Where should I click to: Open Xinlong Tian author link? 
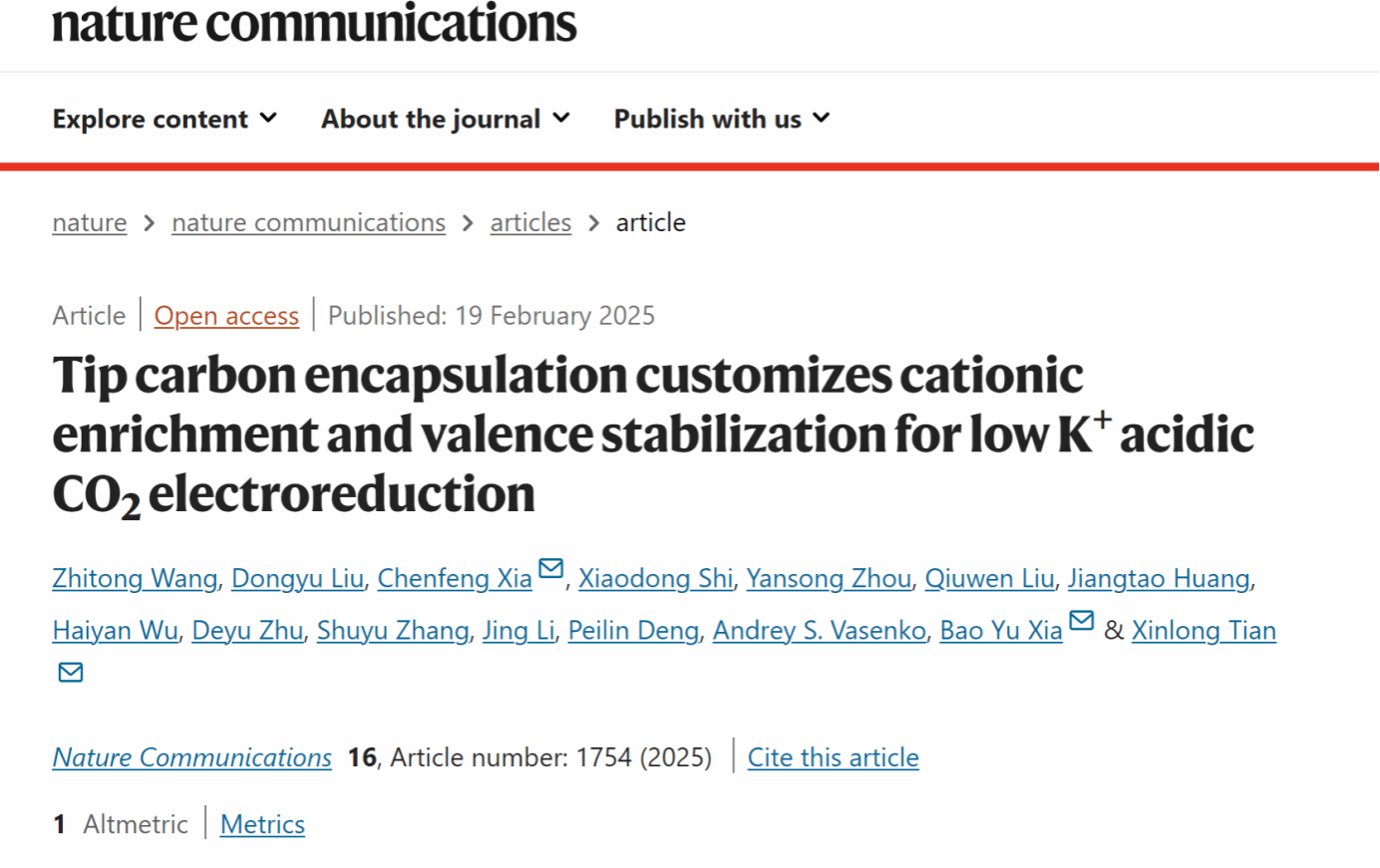click(1204, 631)
